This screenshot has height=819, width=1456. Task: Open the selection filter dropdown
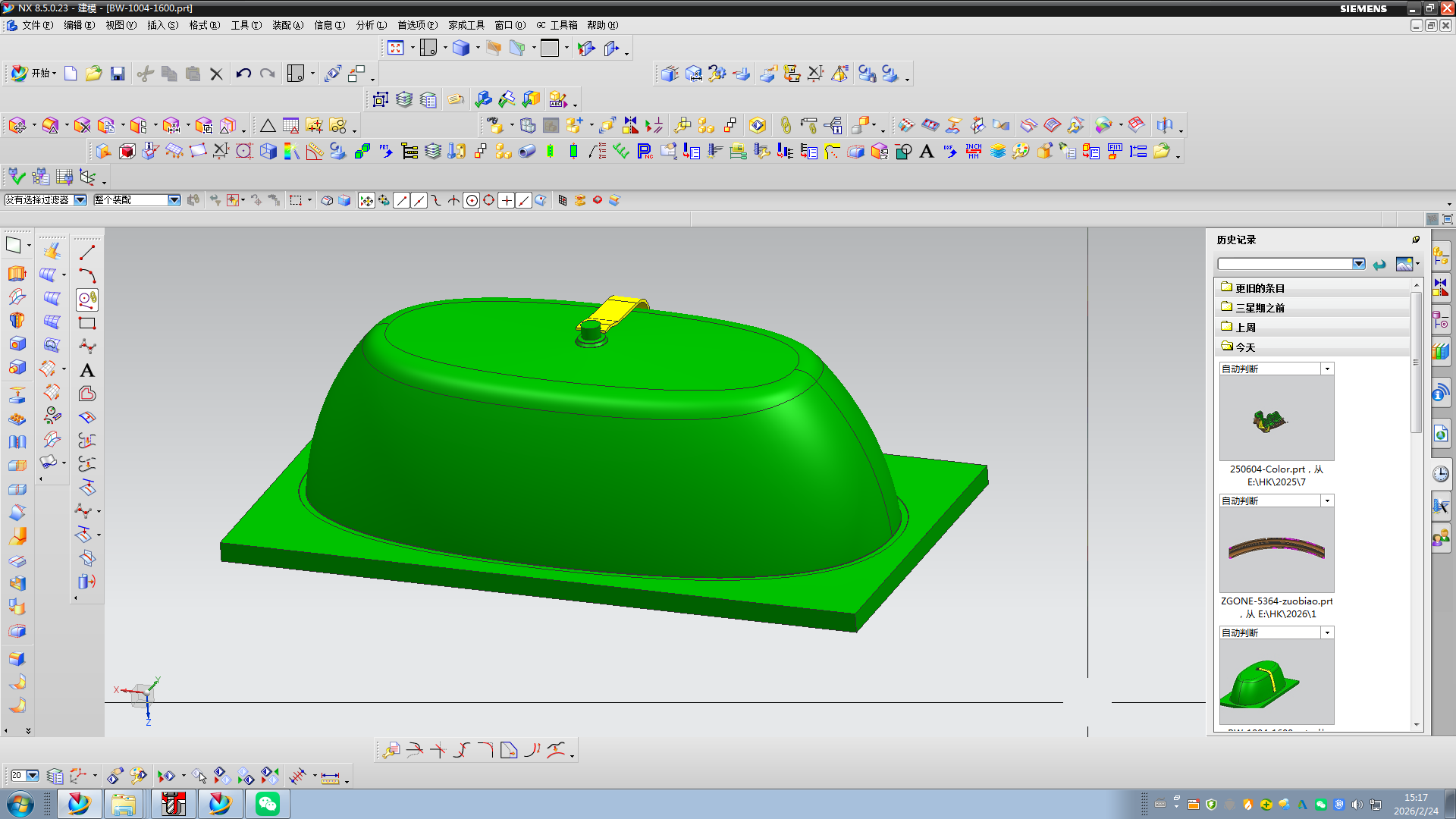coord(80,200)
